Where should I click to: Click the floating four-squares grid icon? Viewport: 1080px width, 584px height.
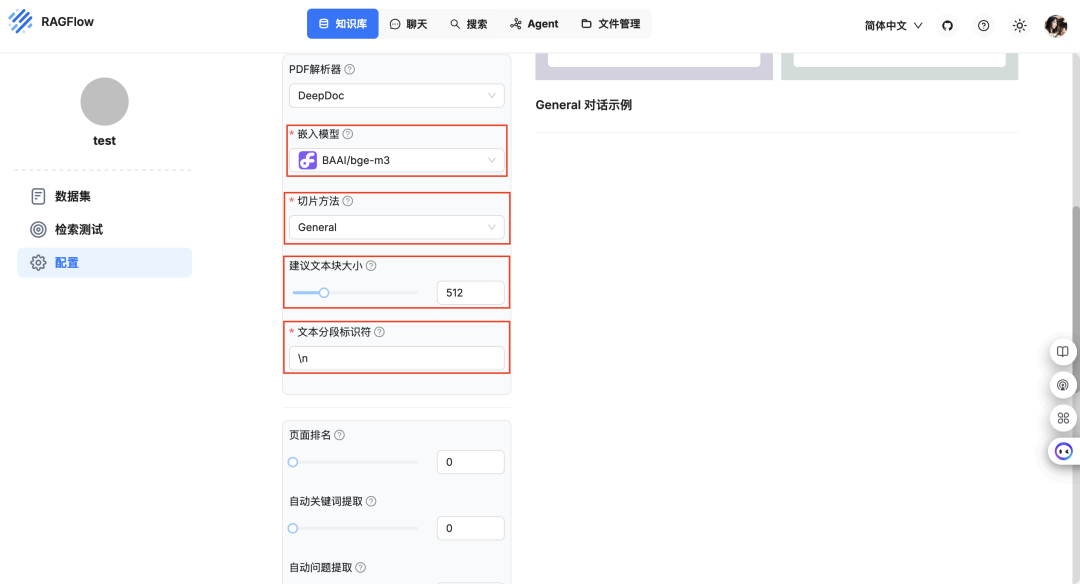click(1063, 418)
